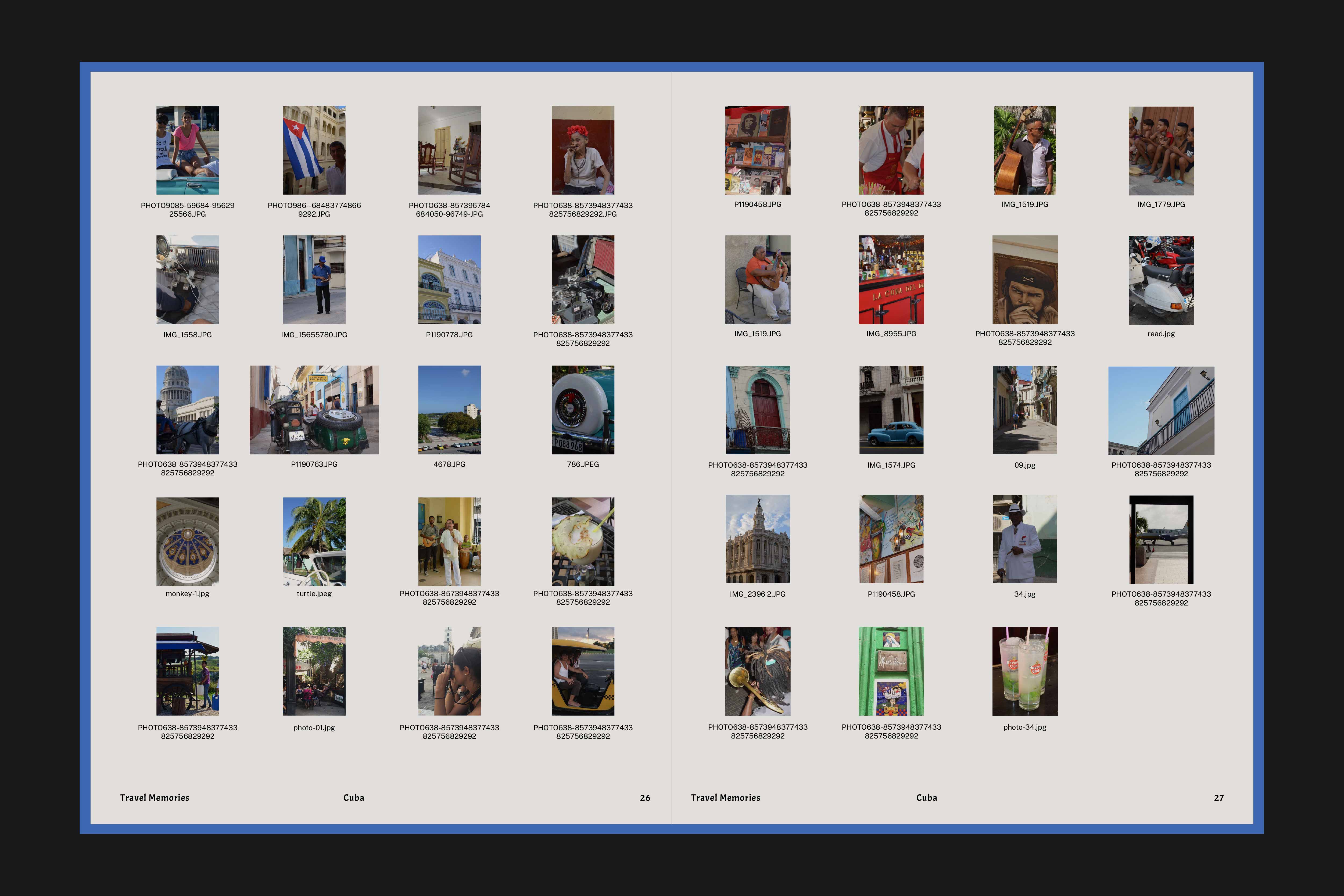1344x896 pixels.
Task: Click the Cuban flag photo thumbnail
Action: click(x=314, y=150)
